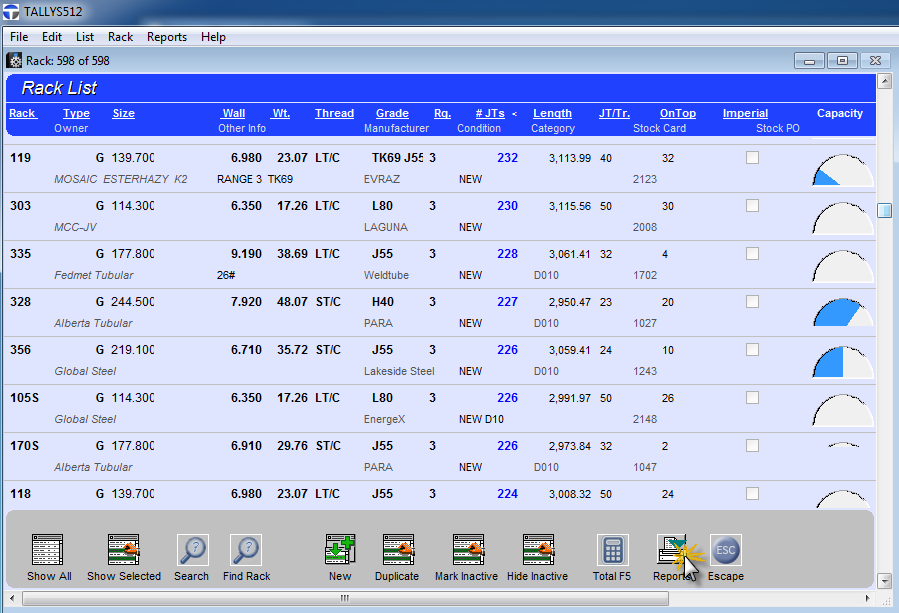Enable Imperial checkbox for rack 335
The width and height of the screenshot is (899, 613).
752,254
